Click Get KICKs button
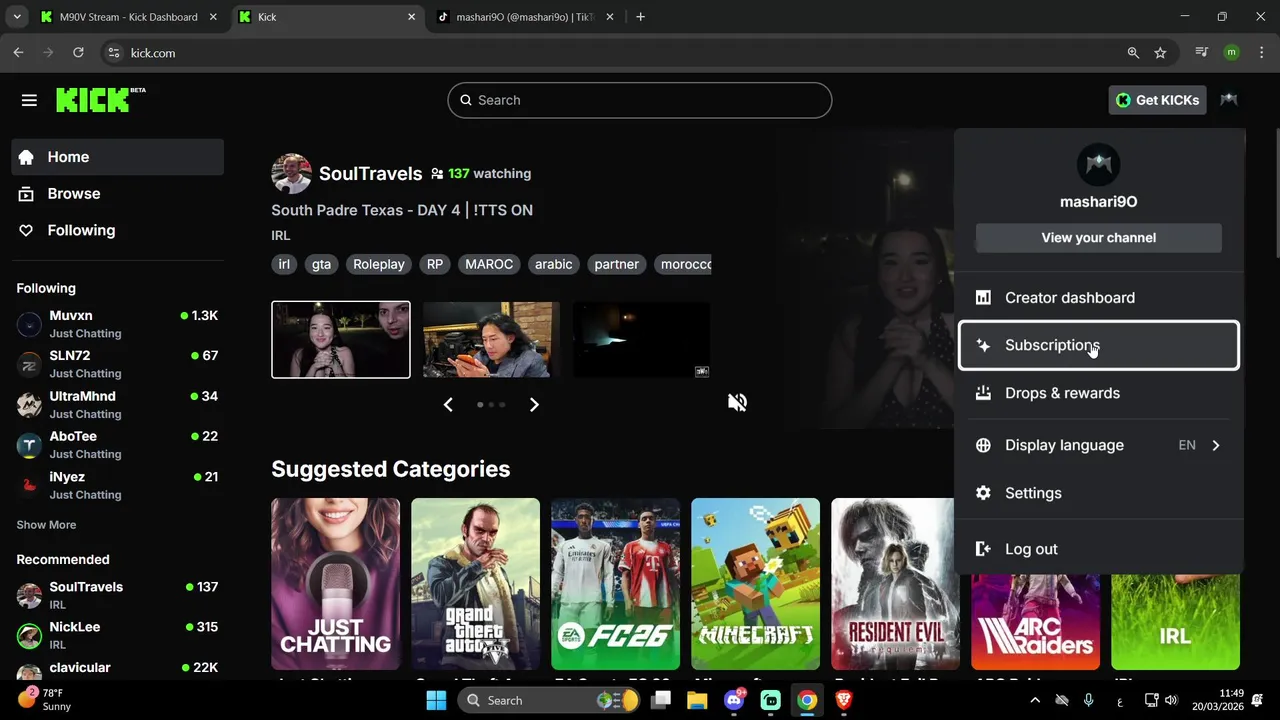 click(x=1157, y=100)
